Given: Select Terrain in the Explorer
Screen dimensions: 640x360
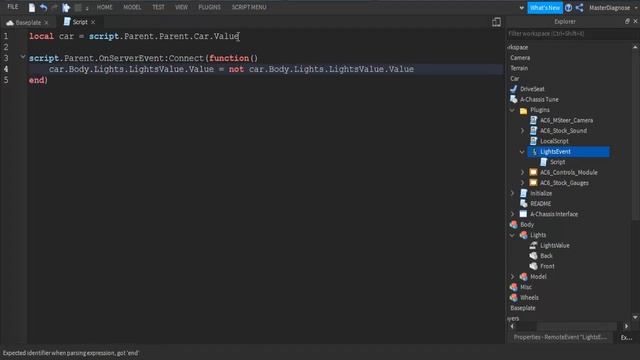Looking at the screenshot, I should pos(519,68).
